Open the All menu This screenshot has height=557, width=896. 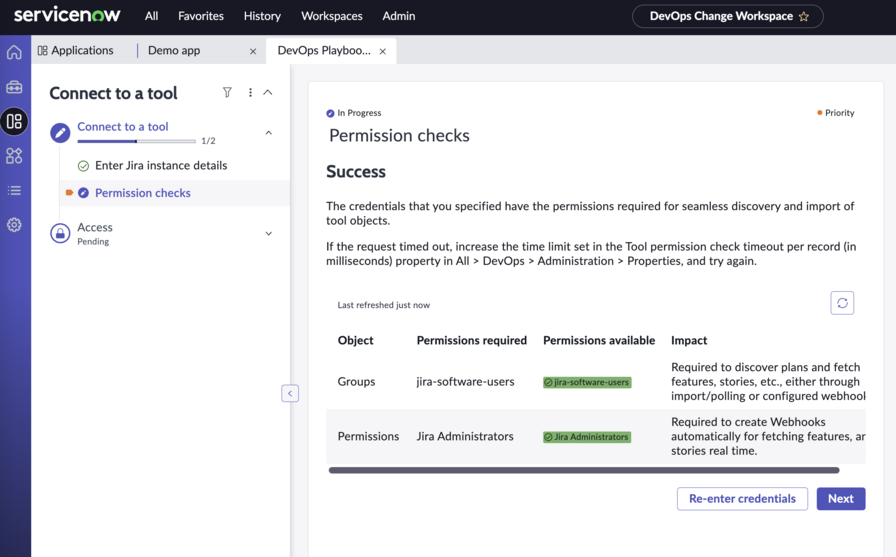tap(151, 16)
